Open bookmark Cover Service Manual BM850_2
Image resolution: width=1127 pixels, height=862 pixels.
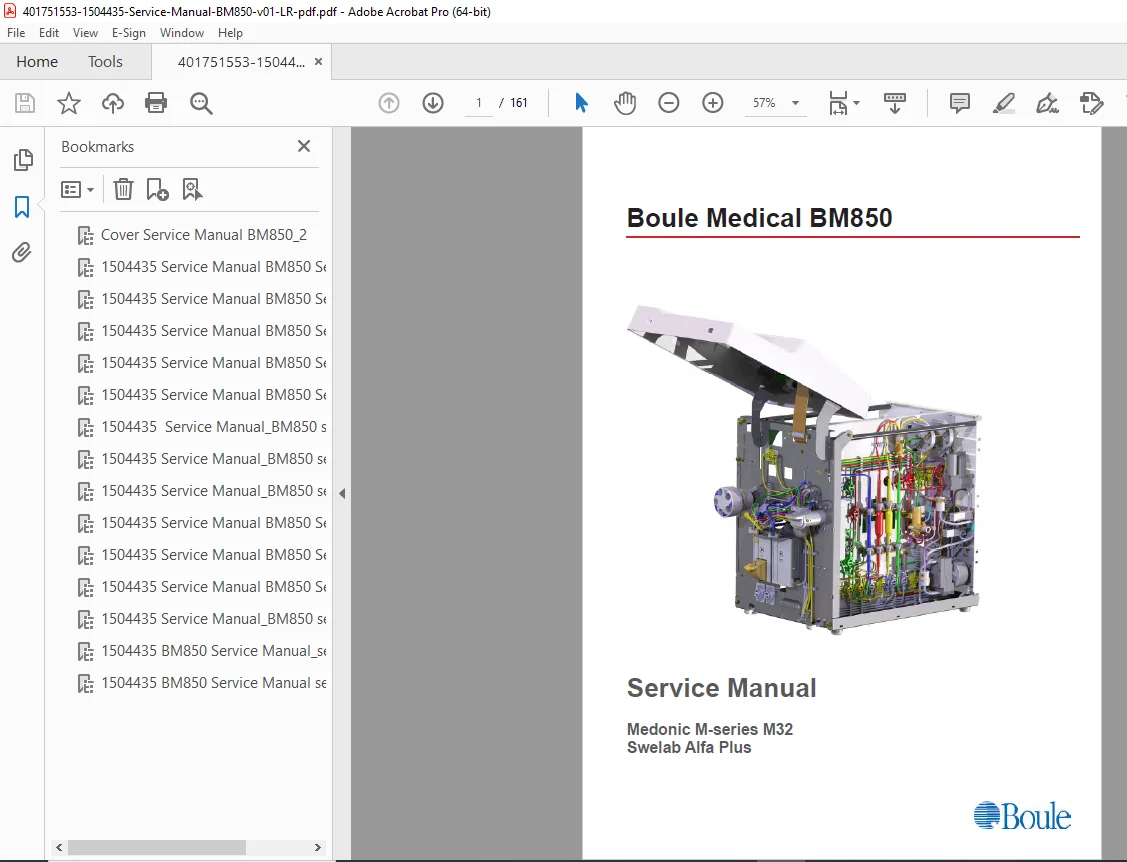pyautogui.click(x=203, y=235)
